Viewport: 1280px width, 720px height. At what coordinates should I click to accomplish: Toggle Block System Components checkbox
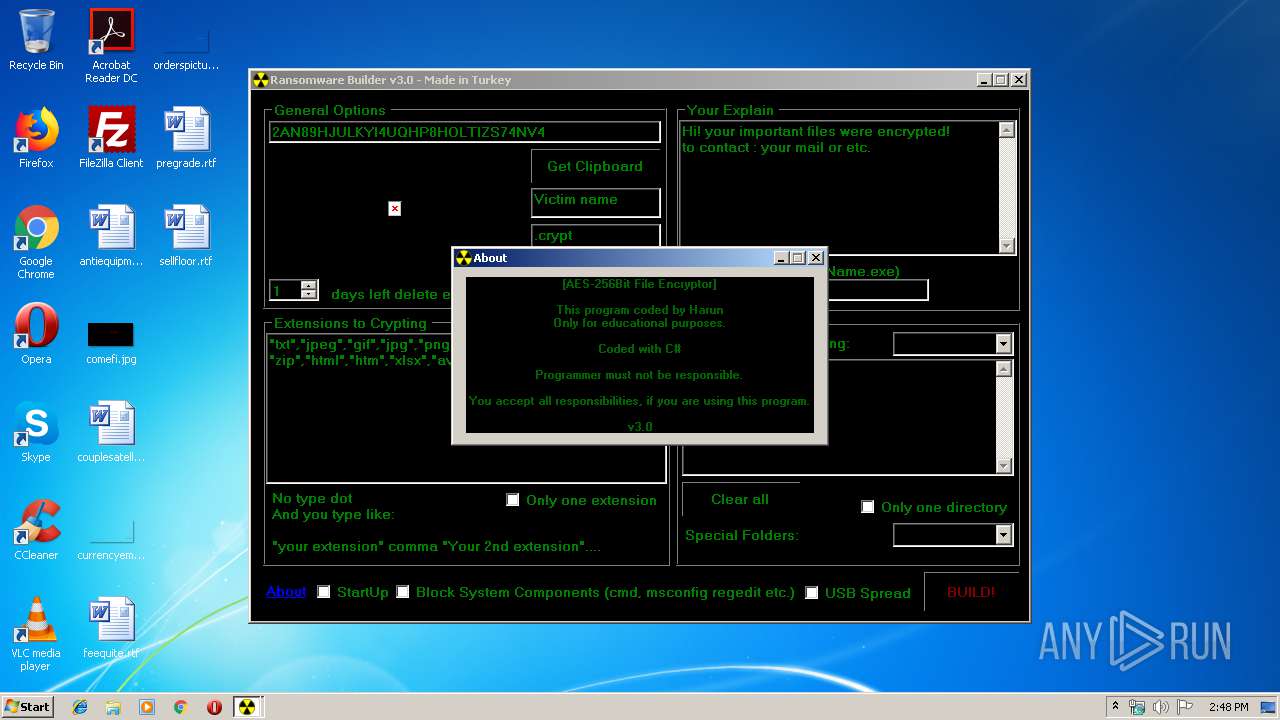(x=403, y=592)
